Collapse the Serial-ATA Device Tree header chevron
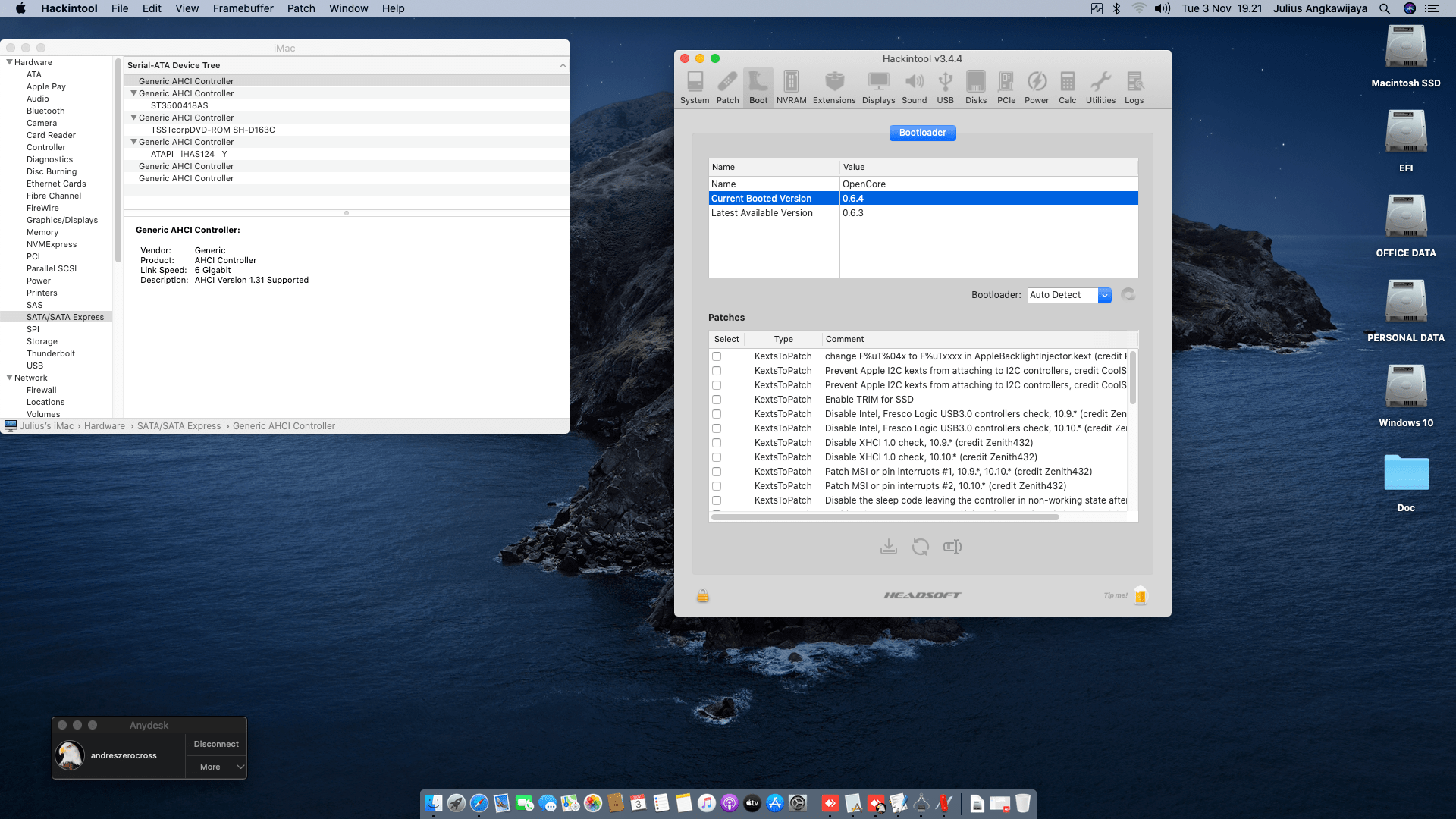This screenshot has width=1456, height=819. point(563,65)
